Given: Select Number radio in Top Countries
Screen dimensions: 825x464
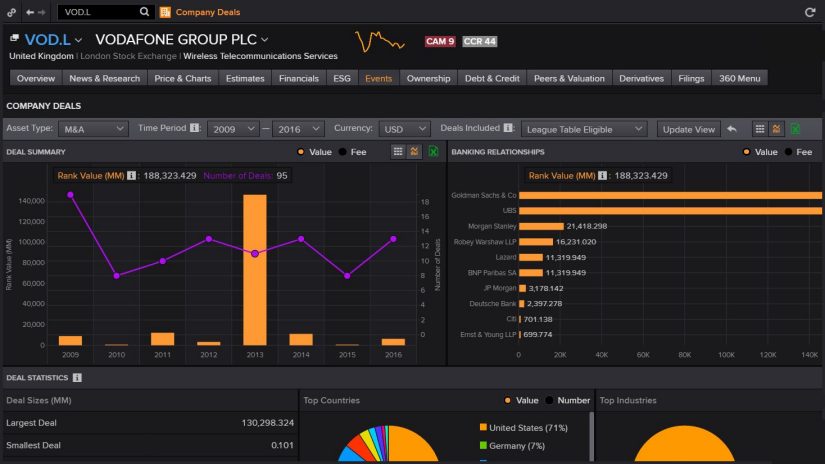Looking at the screenshot, I should 549,400.
